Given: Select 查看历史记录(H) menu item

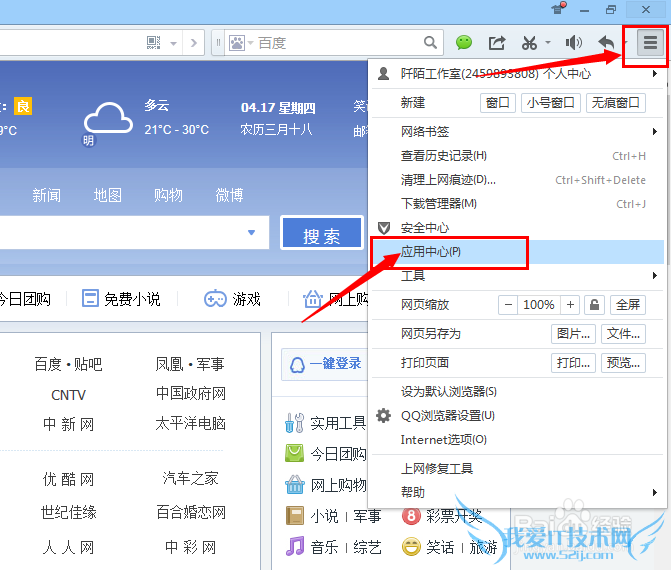Looking at the screenshot, I should pos(517,156).
